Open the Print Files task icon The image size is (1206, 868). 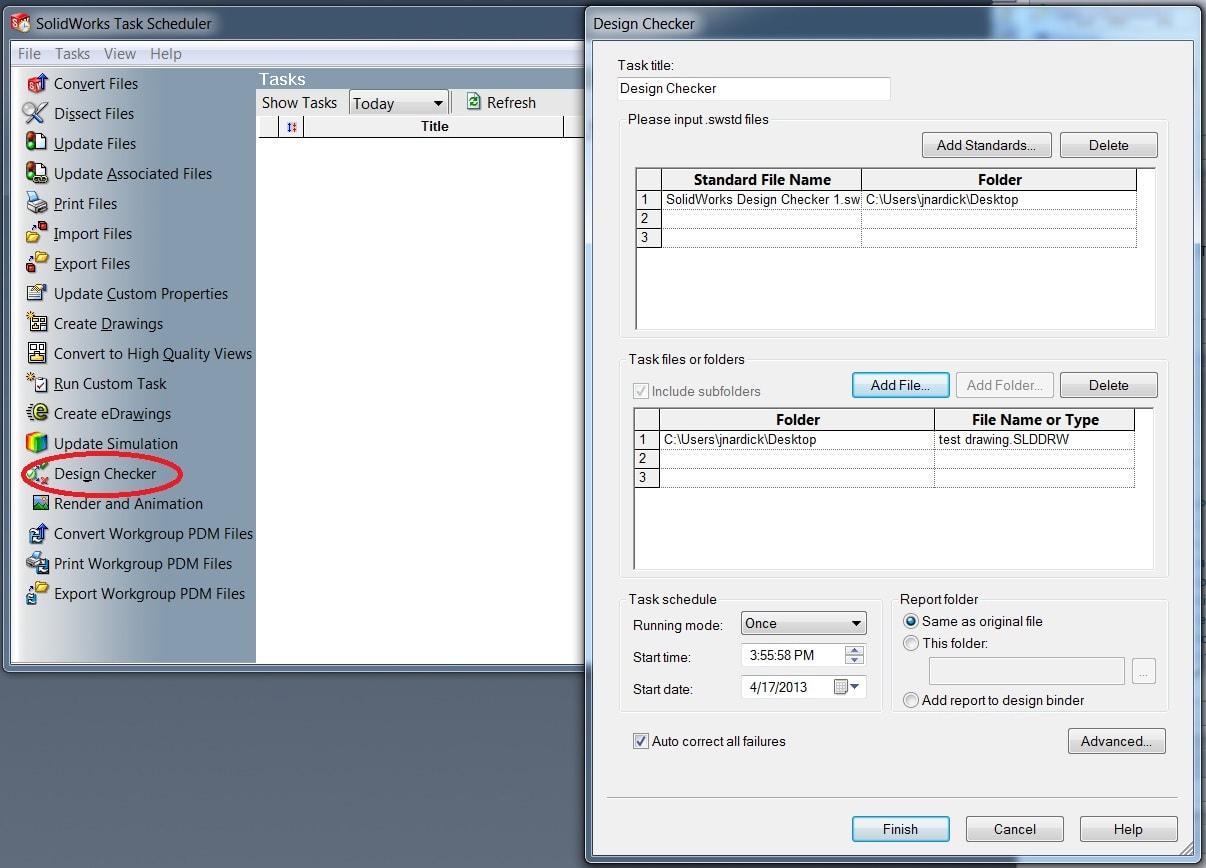click(37, 204)
